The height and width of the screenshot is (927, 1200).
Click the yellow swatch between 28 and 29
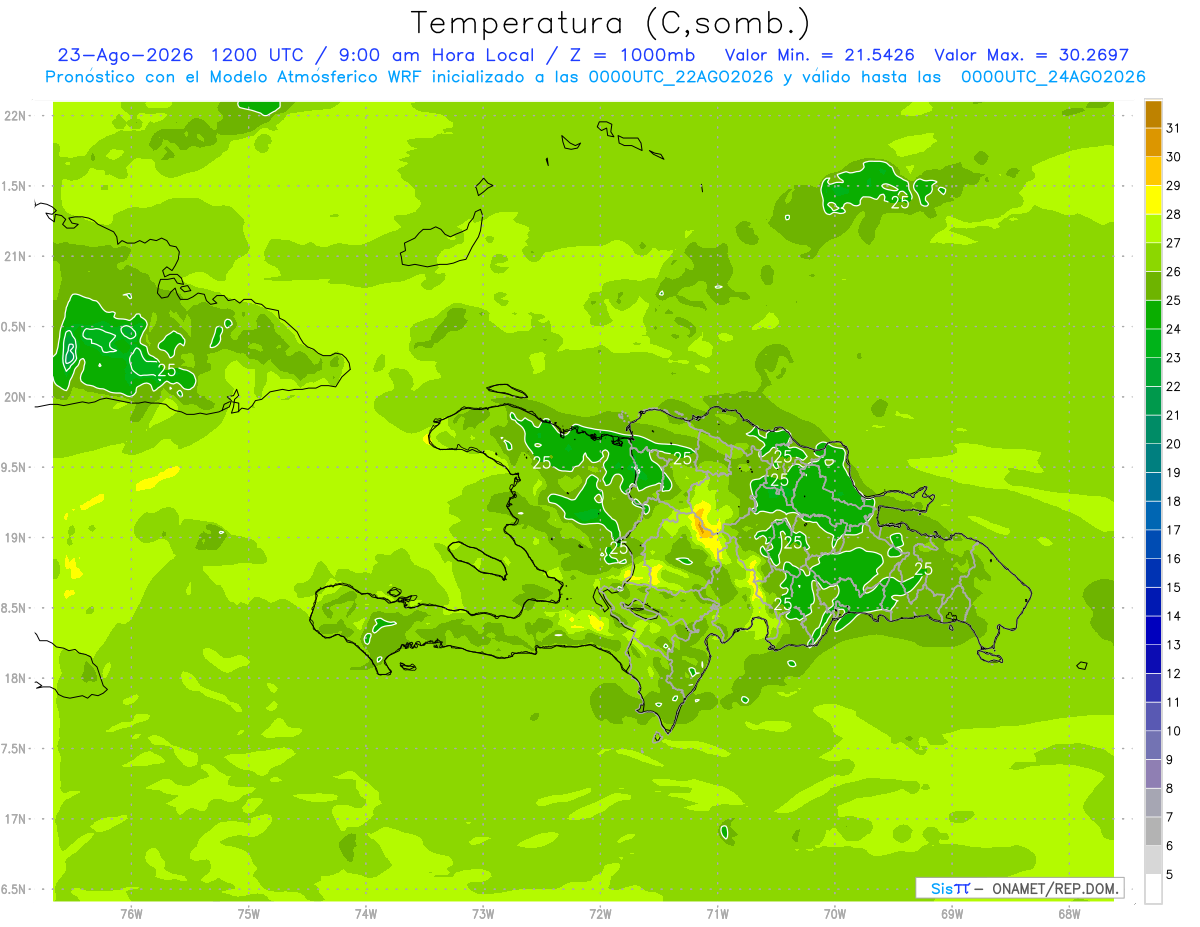tap(1153, 200)
